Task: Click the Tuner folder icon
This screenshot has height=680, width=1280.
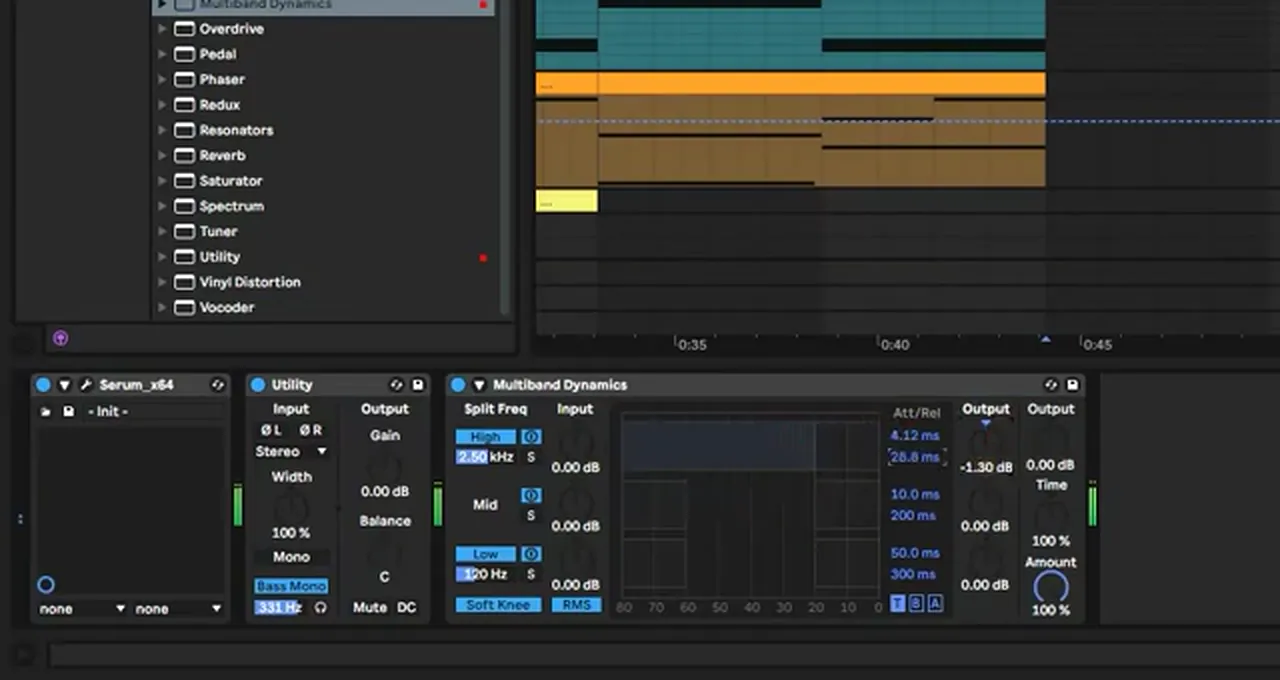Action: coord(184,231)
